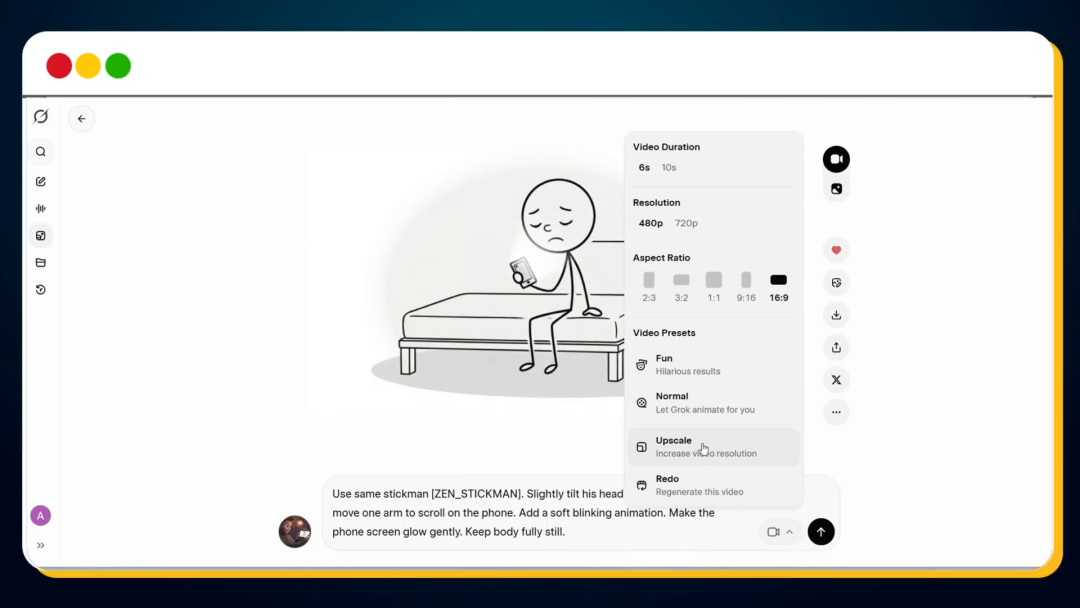Download the video using download icon
This screenshot has width=1080, height=608.
[836, 315]
